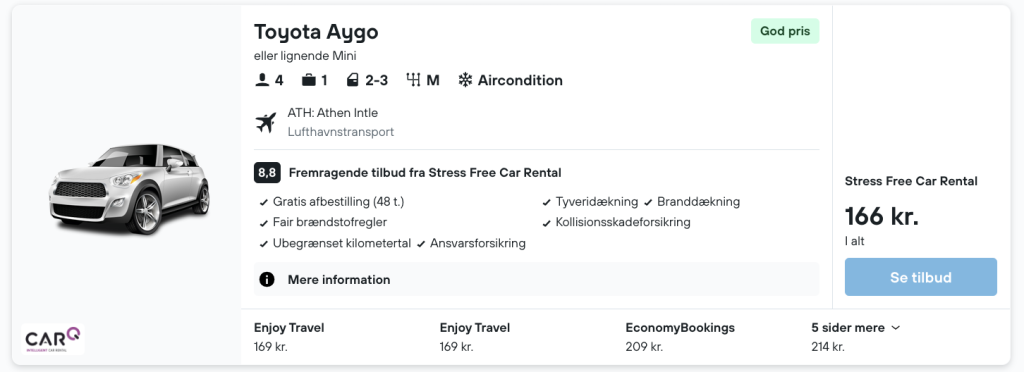Viewport: 1024px width, 372px height.
Task: Click the car door count icon
Action: [x=353, y=80]
